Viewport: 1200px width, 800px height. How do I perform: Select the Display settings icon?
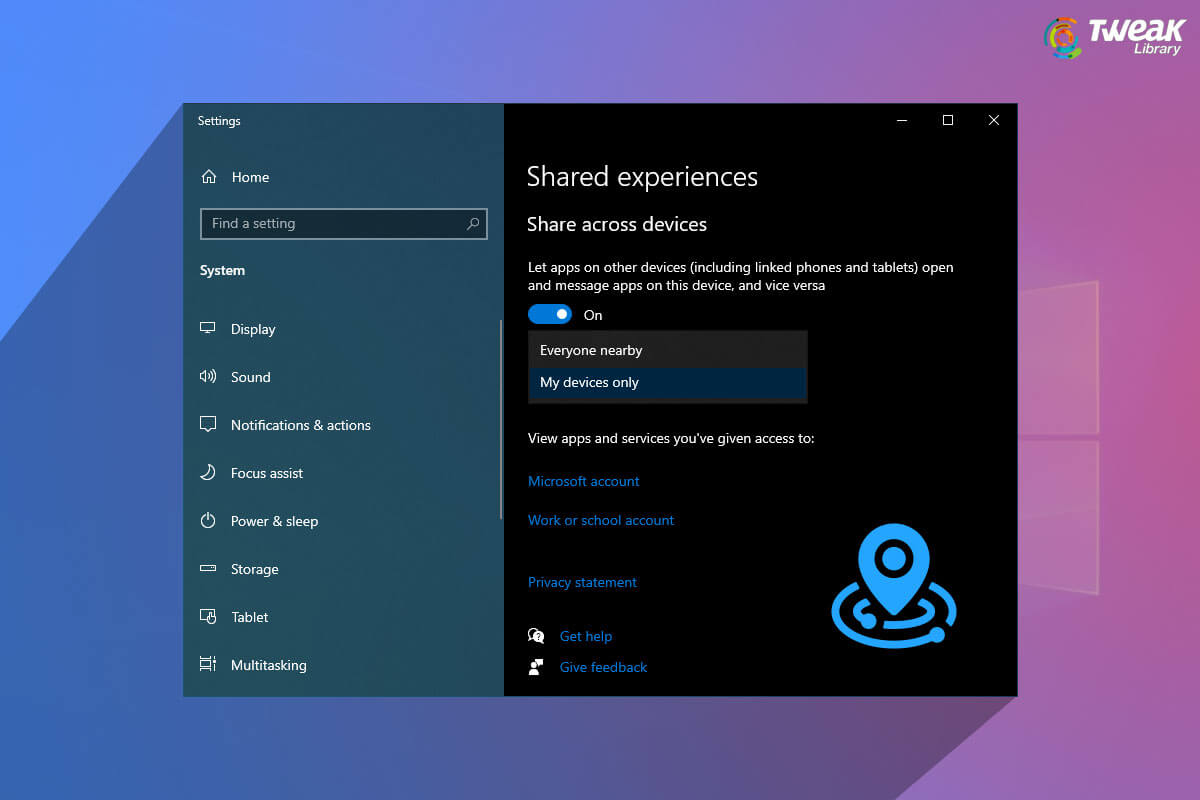[x=208, y=328]
